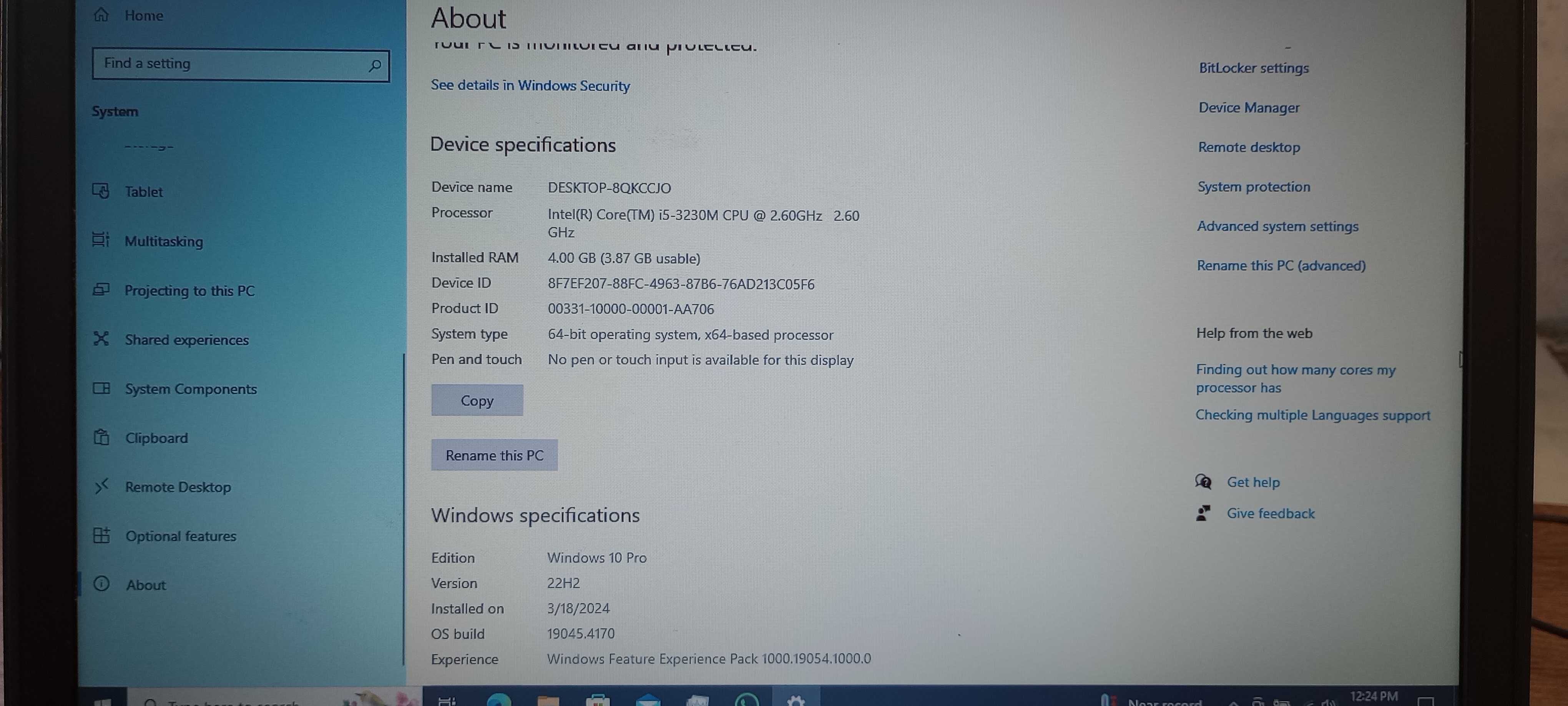Select the Multitasking icon in the sidebar

pos(101,240)
